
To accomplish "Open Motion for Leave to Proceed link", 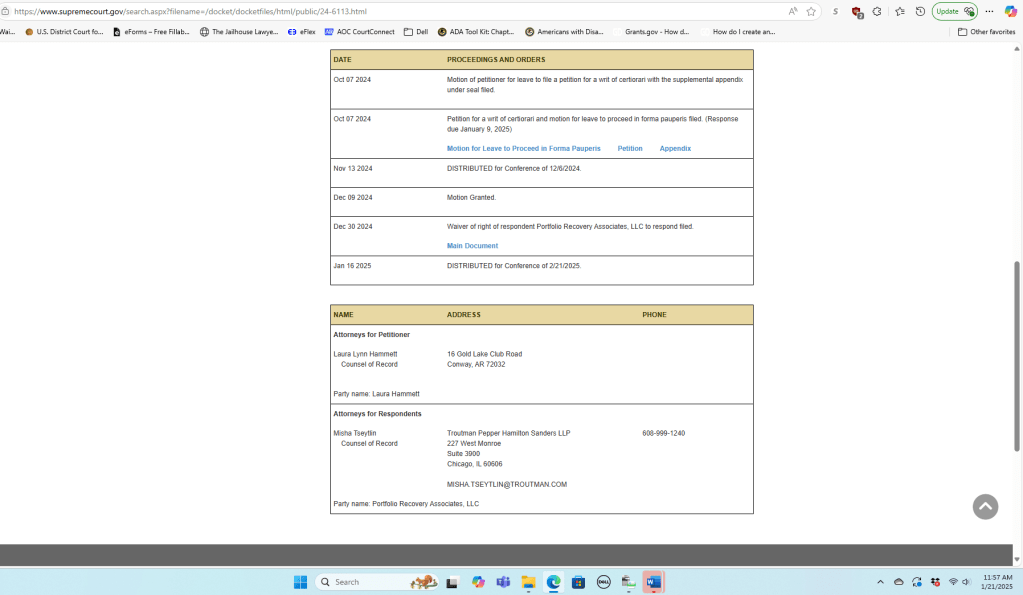I will [523, 148].
